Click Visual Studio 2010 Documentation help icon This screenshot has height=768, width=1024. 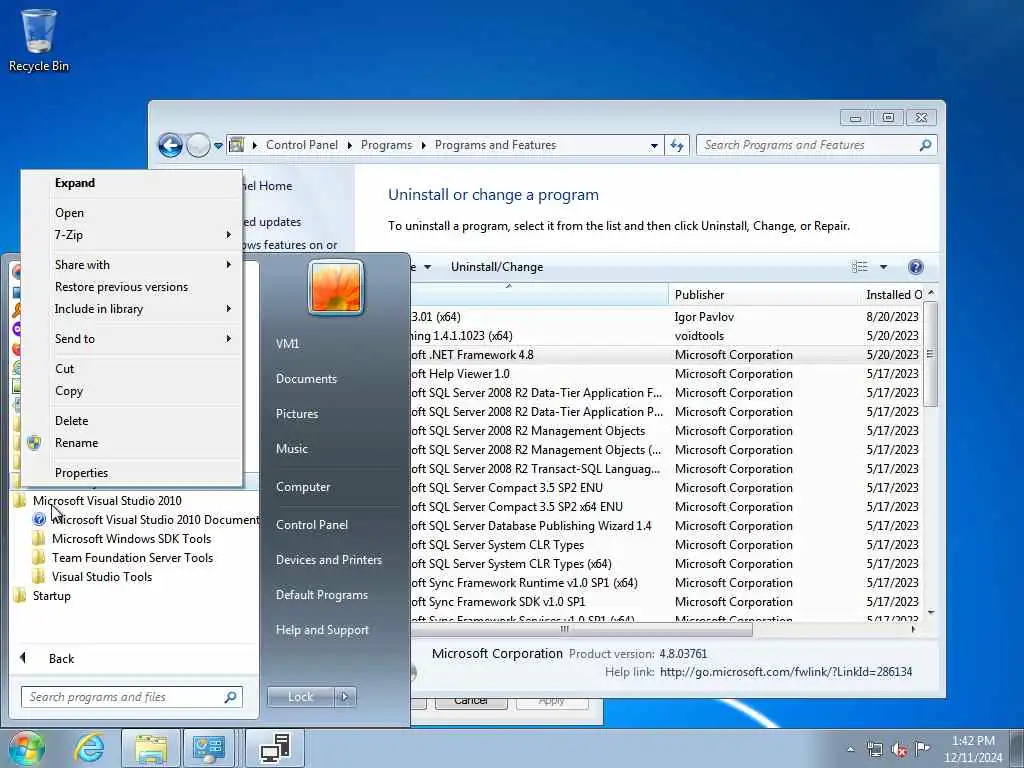click(39, 520)
